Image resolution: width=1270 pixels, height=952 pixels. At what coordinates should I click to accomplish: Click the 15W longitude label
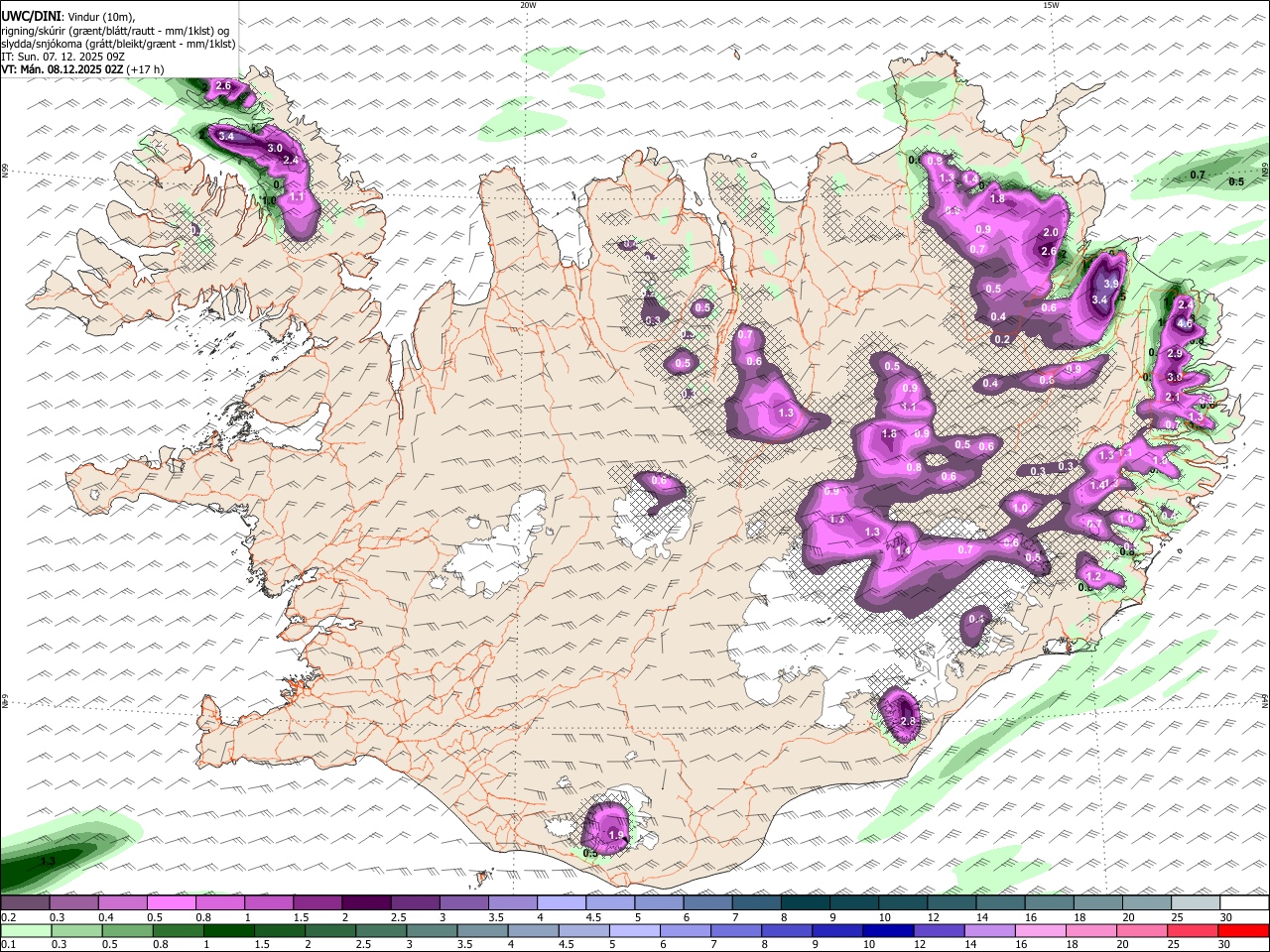pyautogui.click(x=1051, y=5)
